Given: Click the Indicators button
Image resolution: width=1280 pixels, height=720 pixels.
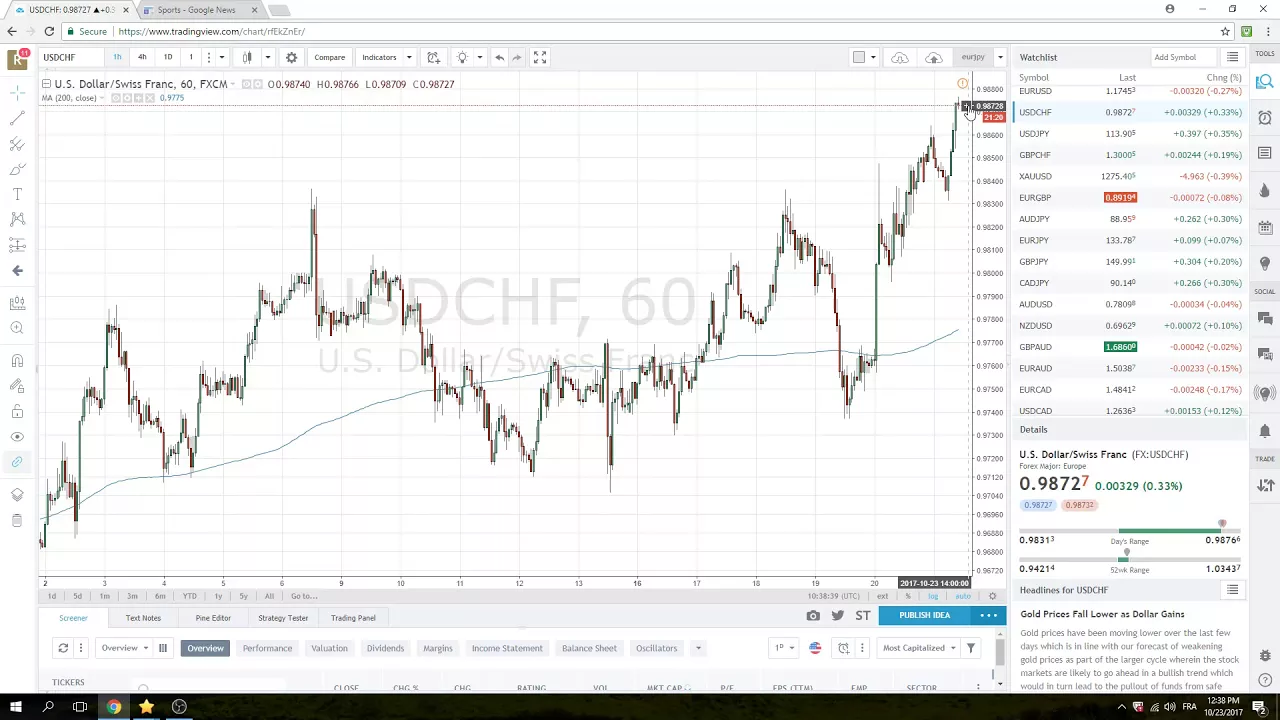Looking at the screenshot, I should (379, 57).
